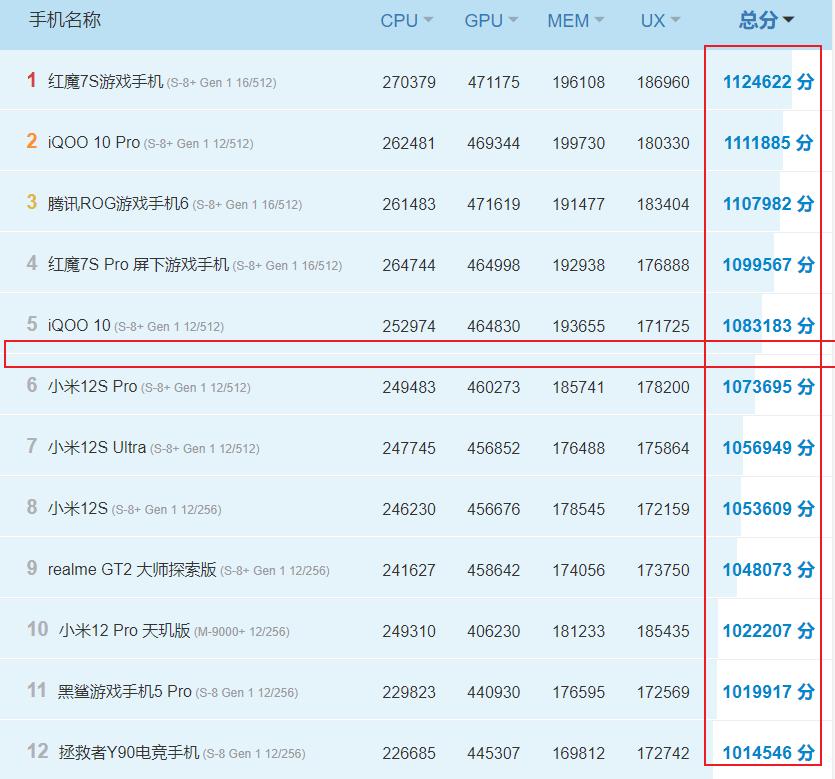
Task: Sort by UX column header
Action: (660, 20)
